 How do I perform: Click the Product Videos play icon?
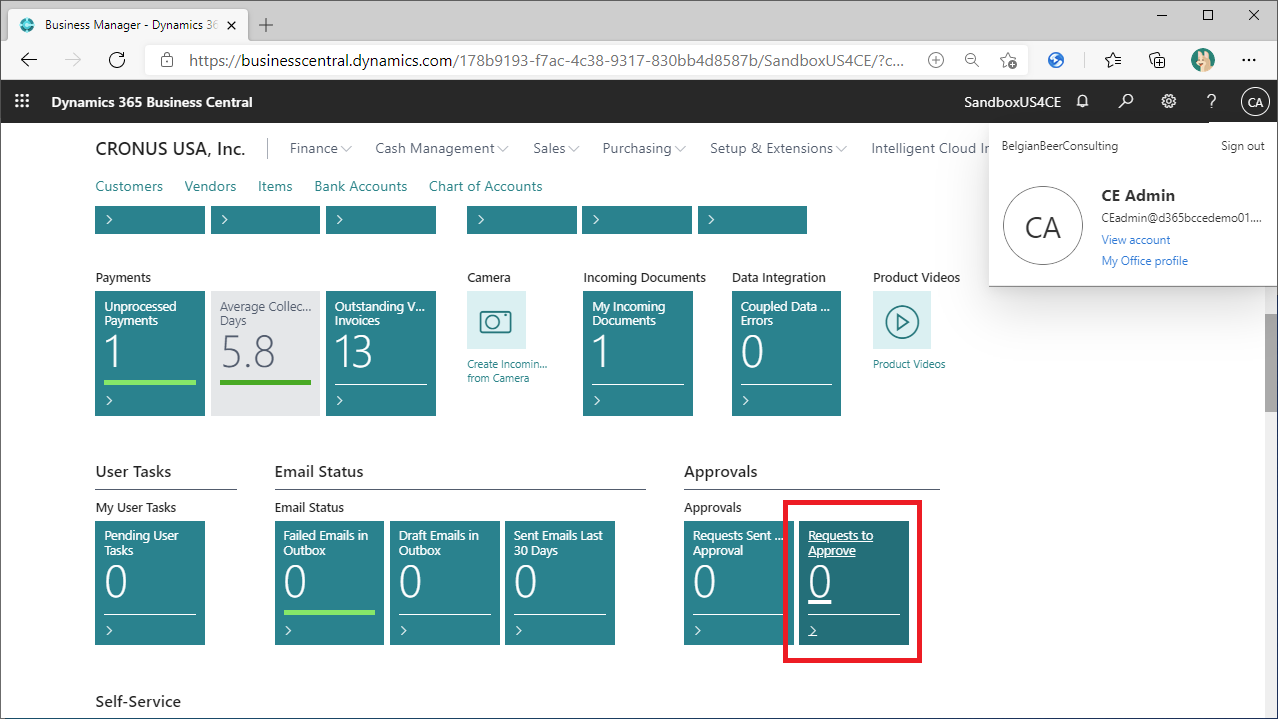pos(901,321)
